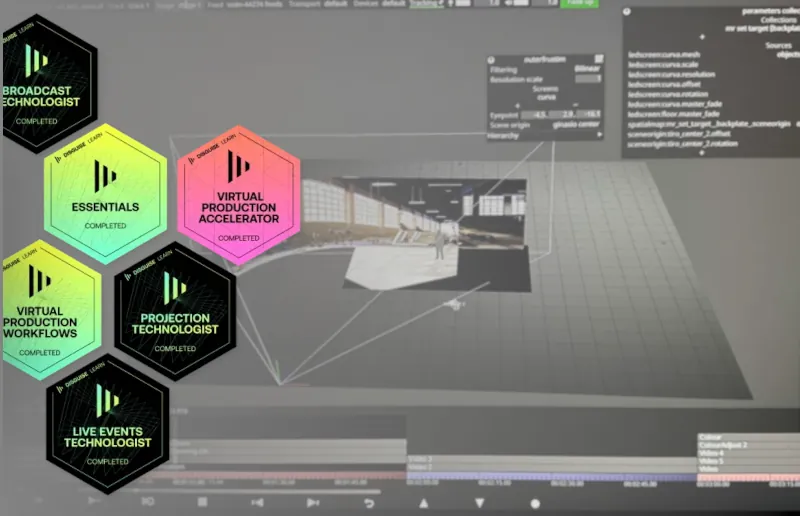Add a screen with plus under curva
Image resolution: width=800 pixels, height=516 pixels.
(517, 106)
